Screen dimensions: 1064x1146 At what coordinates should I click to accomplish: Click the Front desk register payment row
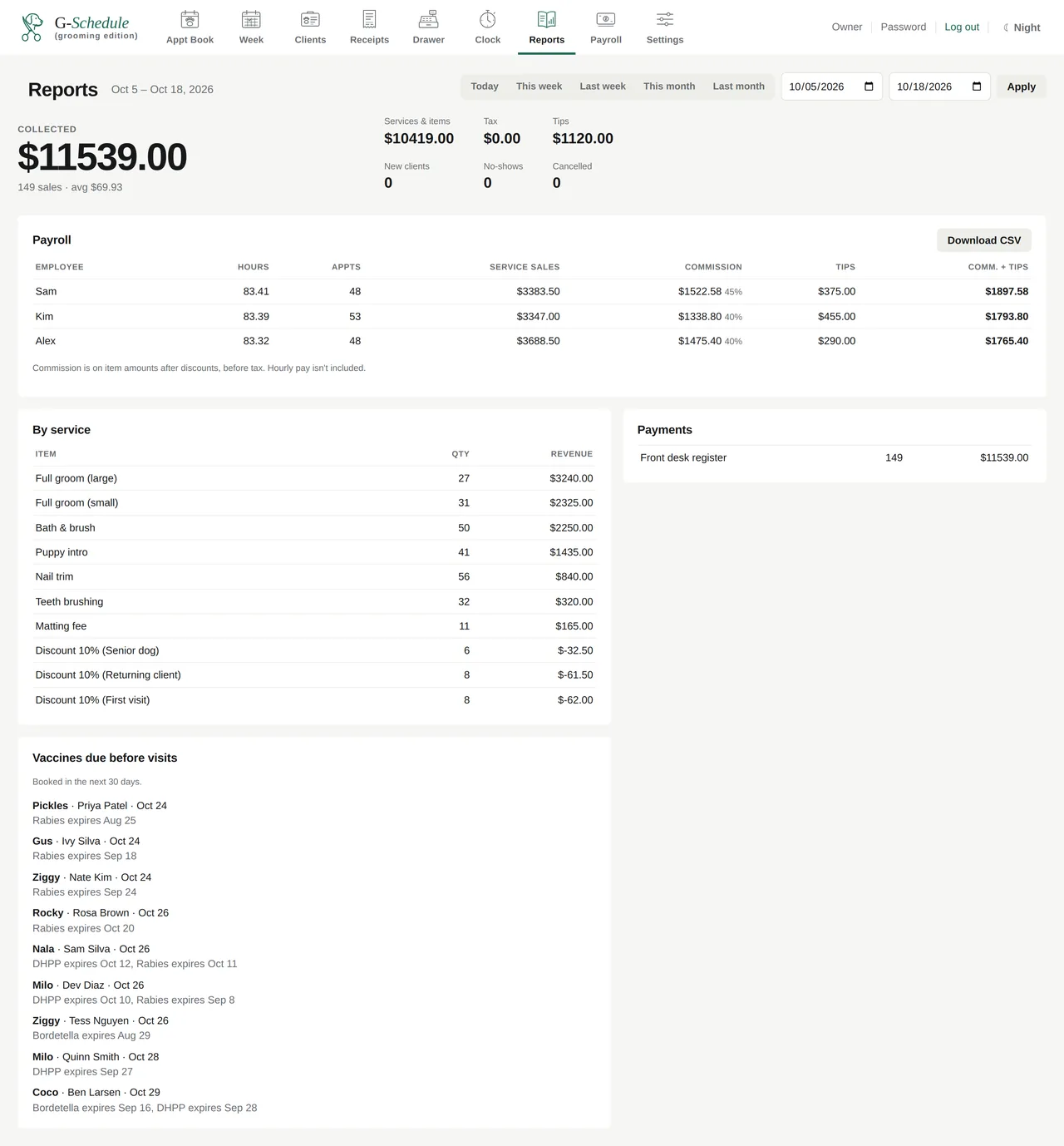pos(835,457)
